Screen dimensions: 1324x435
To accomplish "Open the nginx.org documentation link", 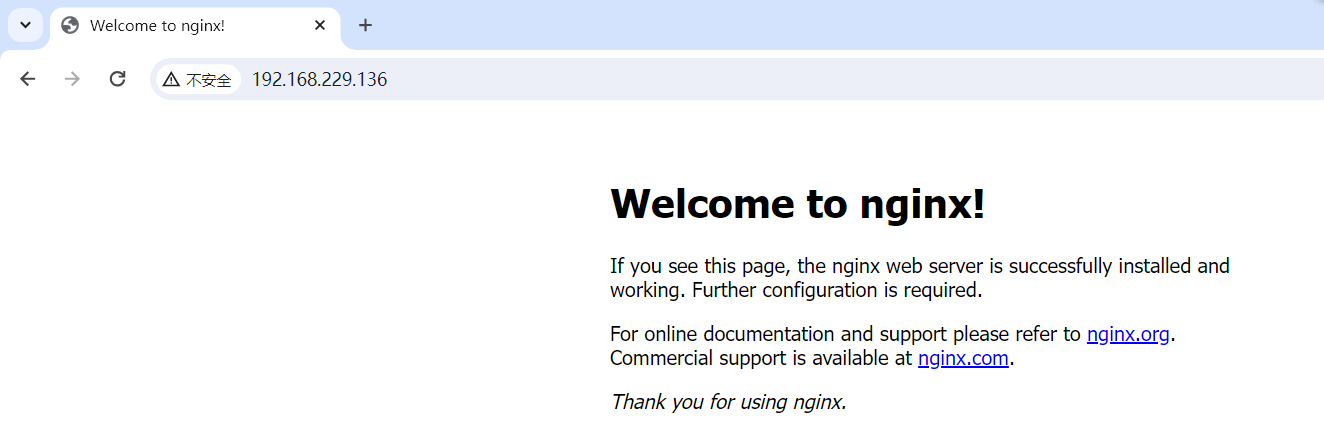I will click(1128, 334).
